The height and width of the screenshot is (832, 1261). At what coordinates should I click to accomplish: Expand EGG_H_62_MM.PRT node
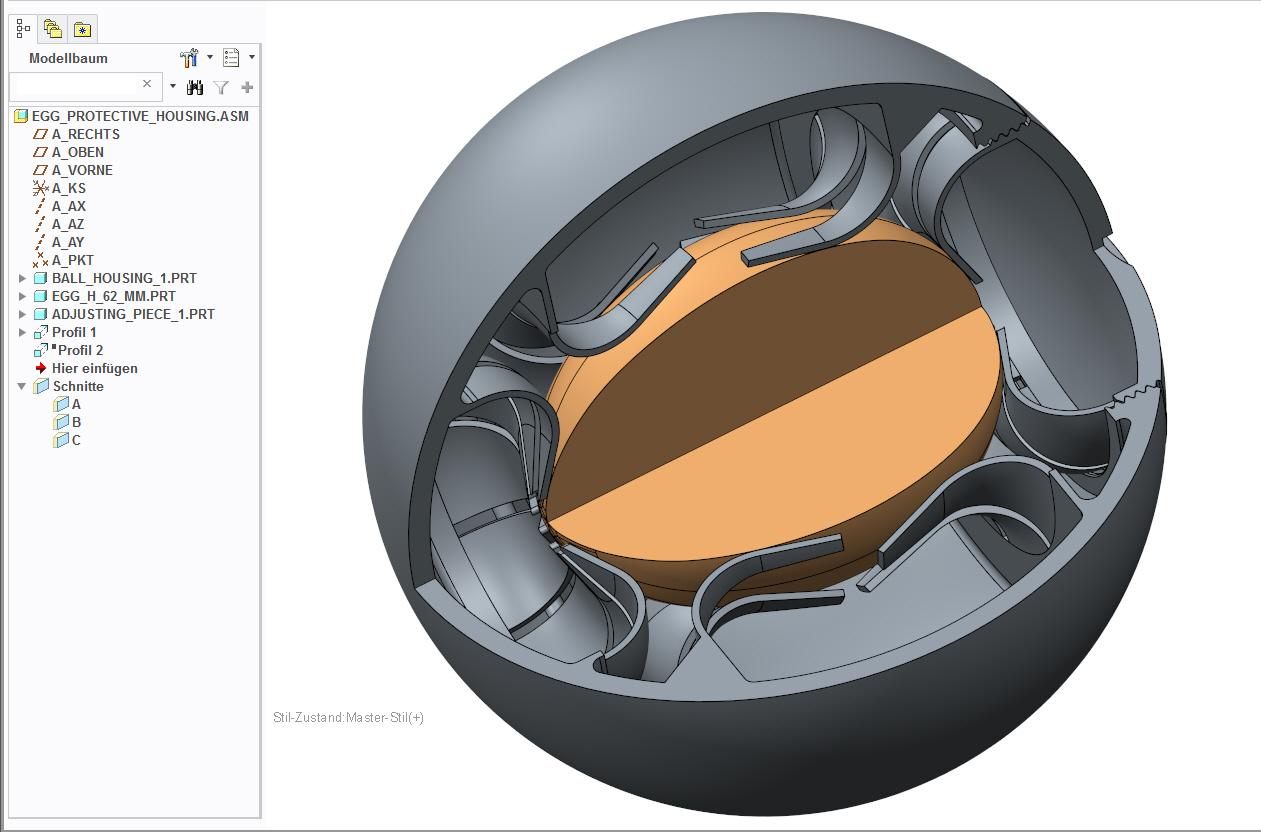tap(22, 296)
